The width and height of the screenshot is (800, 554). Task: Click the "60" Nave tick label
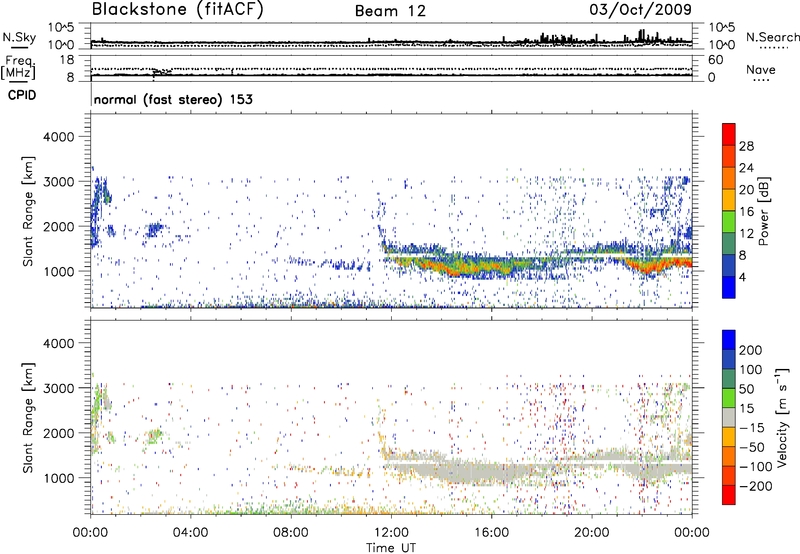coord(715,60)
